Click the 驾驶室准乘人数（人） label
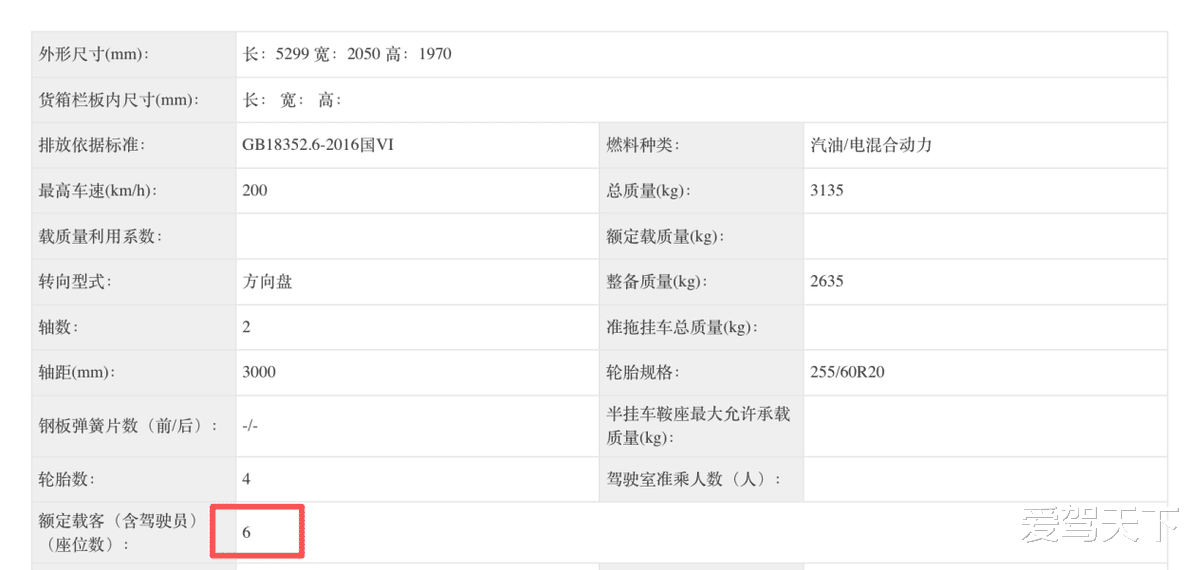 [x=693, y=479]
